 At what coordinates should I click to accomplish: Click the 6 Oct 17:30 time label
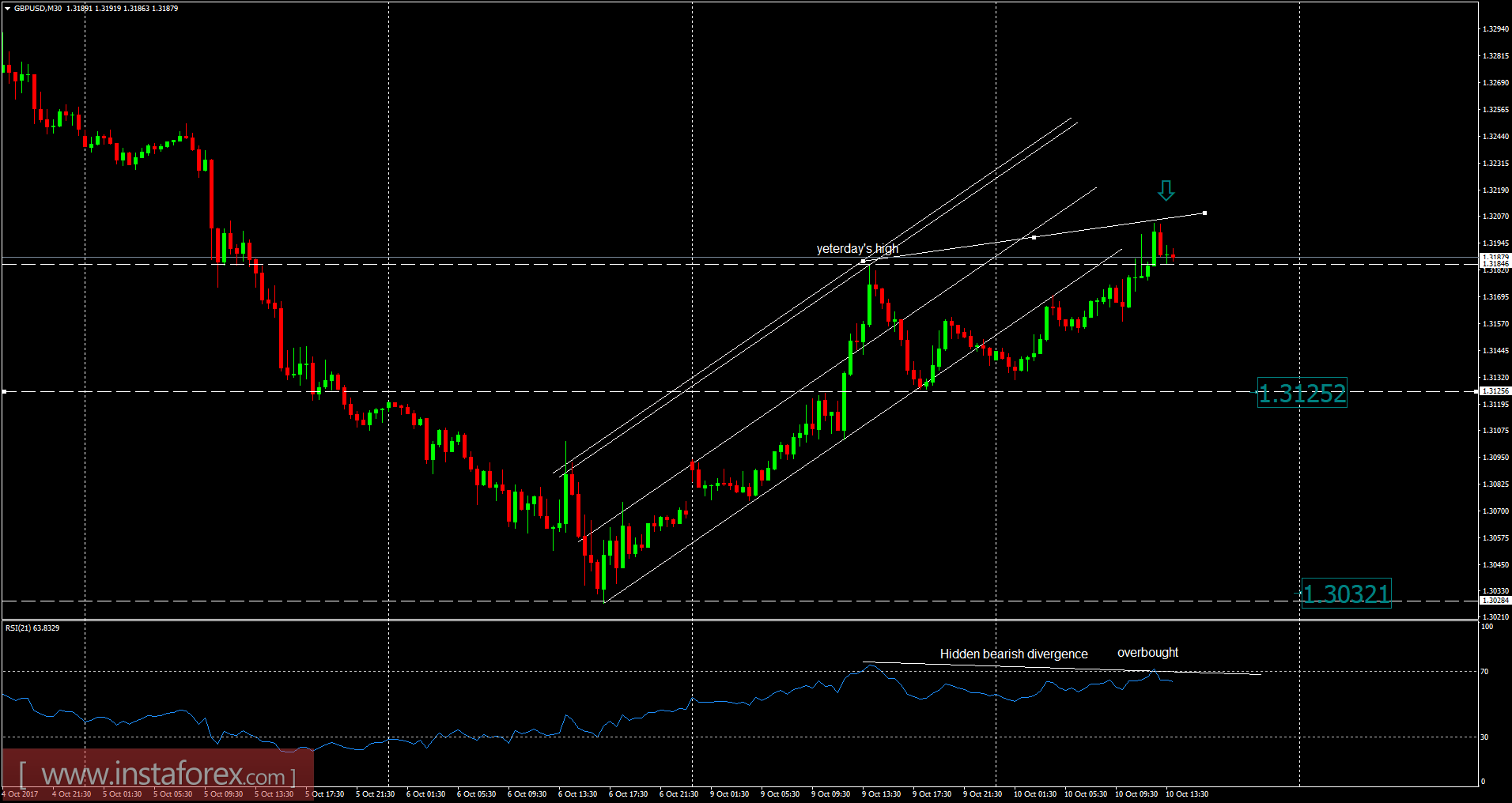tap(629, 794)
